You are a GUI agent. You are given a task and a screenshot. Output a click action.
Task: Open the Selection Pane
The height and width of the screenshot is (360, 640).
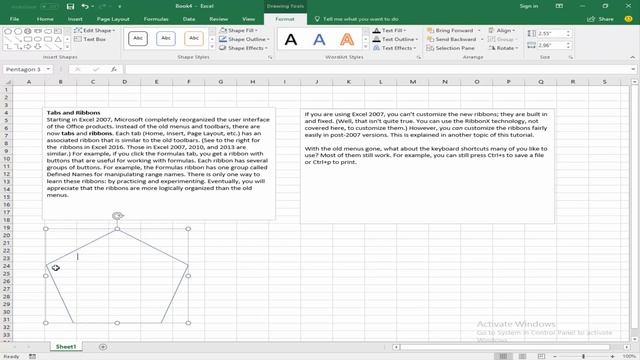450,48
